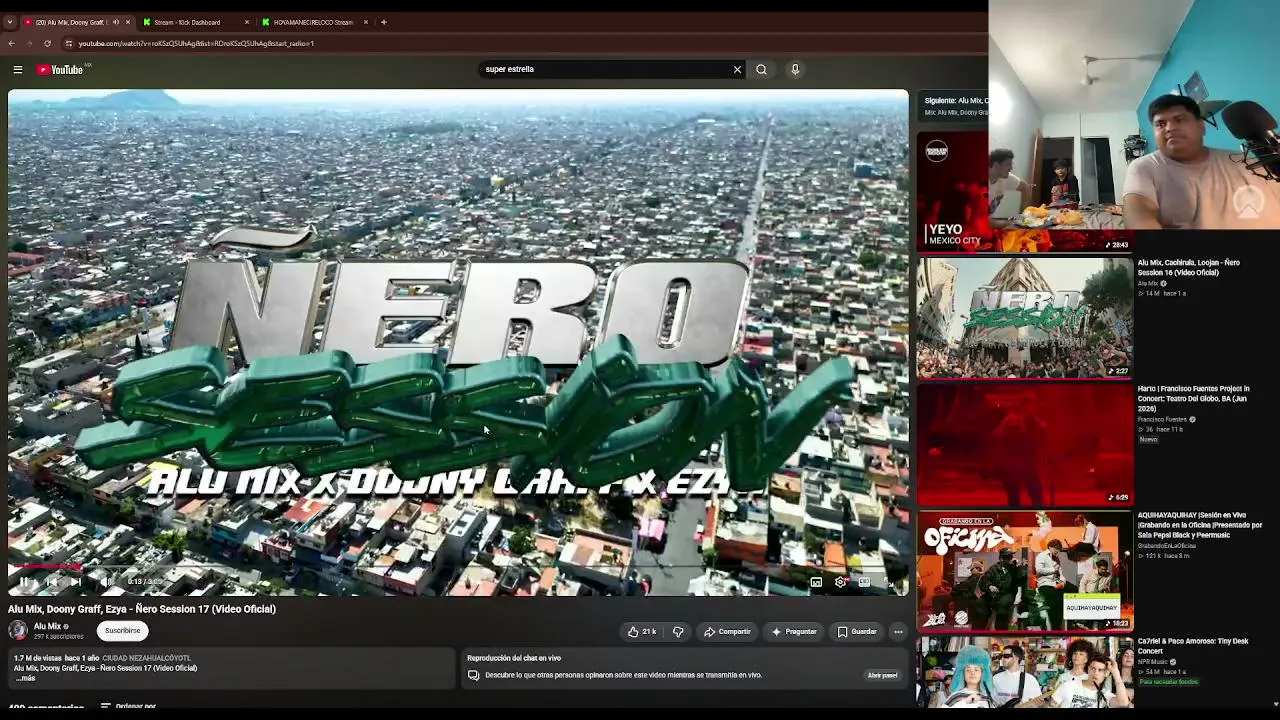
Task: Reload the current page
Action: [x=47, y=44]
